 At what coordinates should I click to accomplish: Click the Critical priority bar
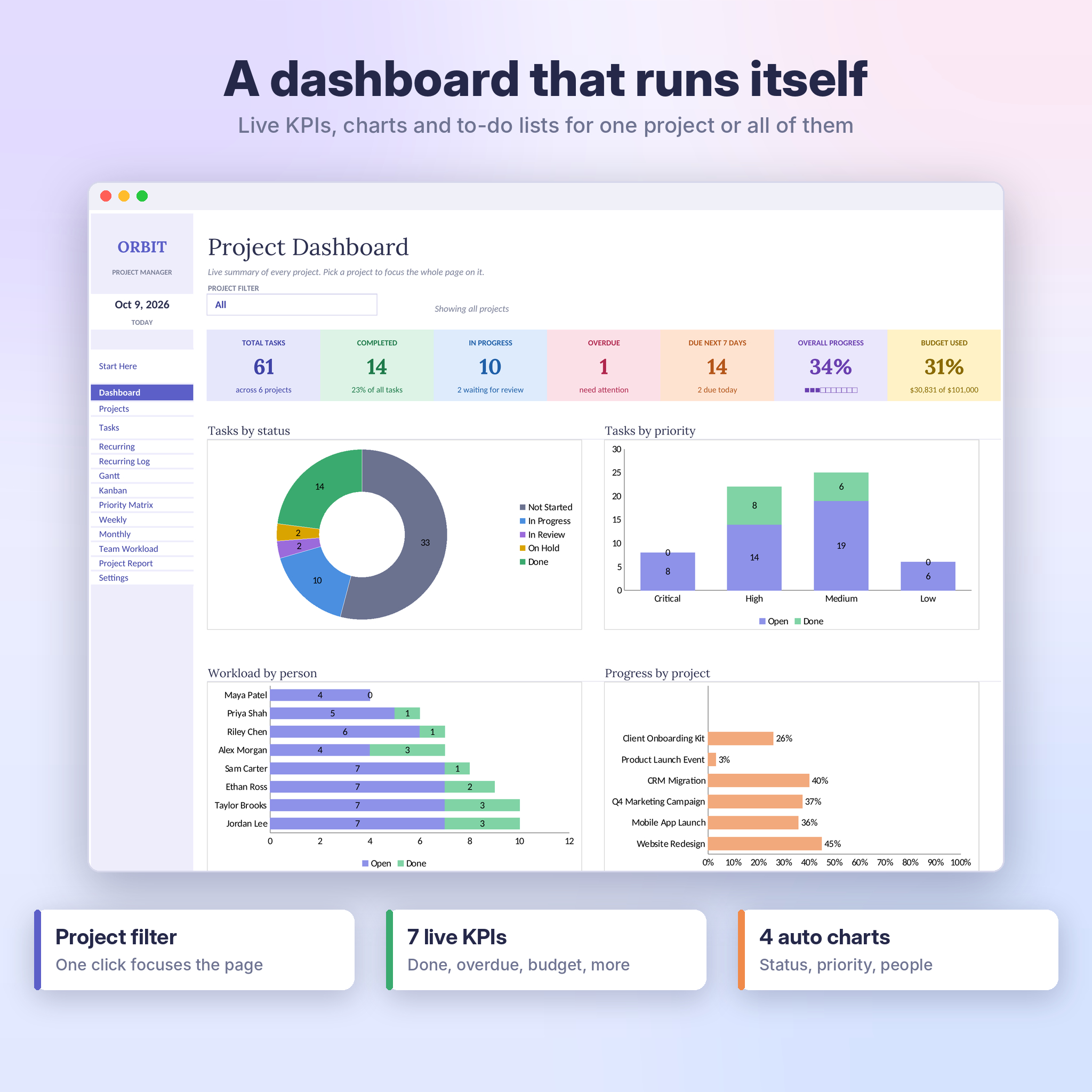(668, 572)
